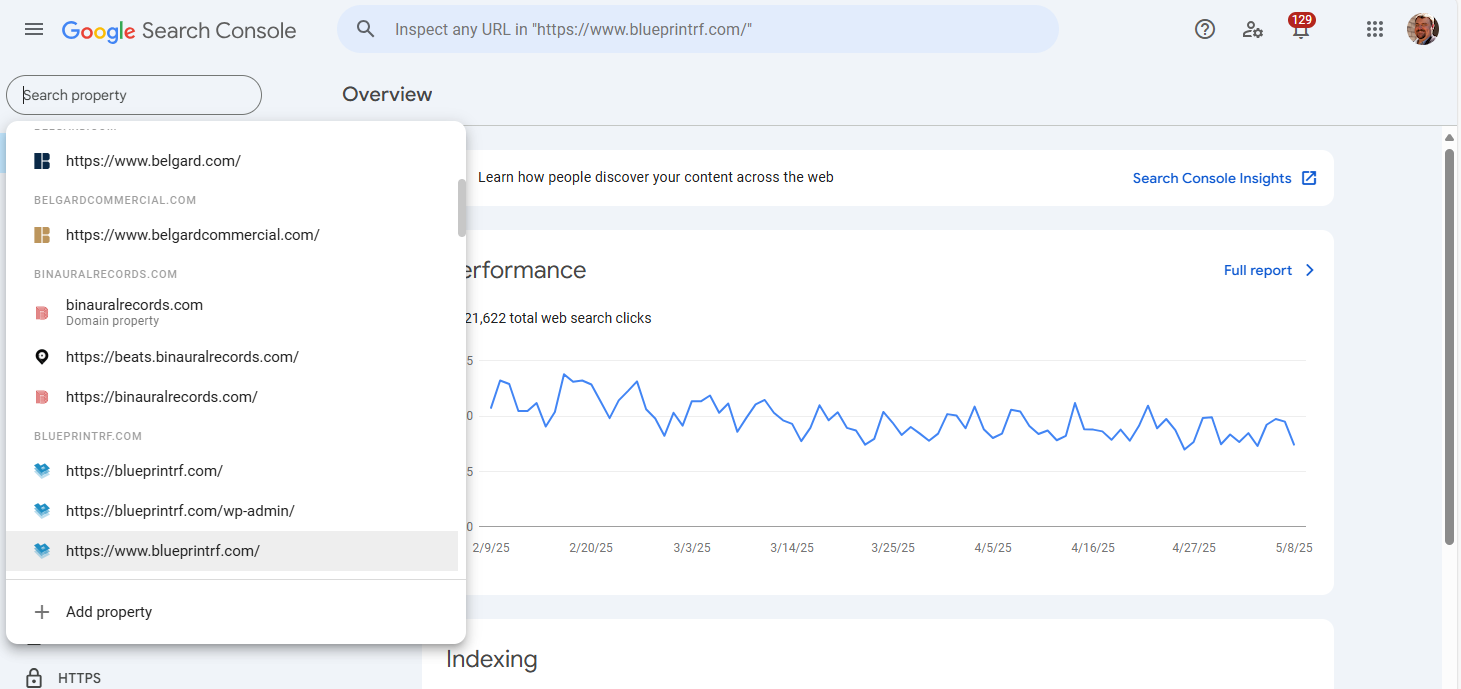This screenshot has height=689, width=1461.
Task: Open the Google apps grid
Action: [x=1375, y=30]
